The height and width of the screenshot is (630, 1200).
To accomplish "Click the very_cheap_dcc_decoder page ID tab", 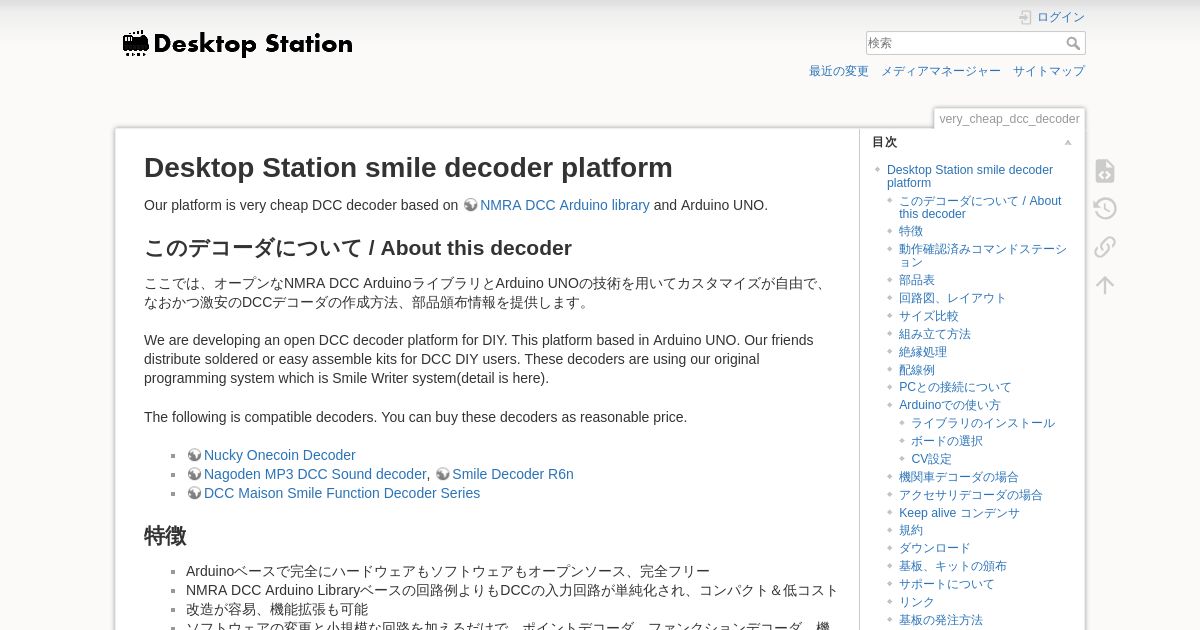I will pyautogui.click(x=1009, y=119).
